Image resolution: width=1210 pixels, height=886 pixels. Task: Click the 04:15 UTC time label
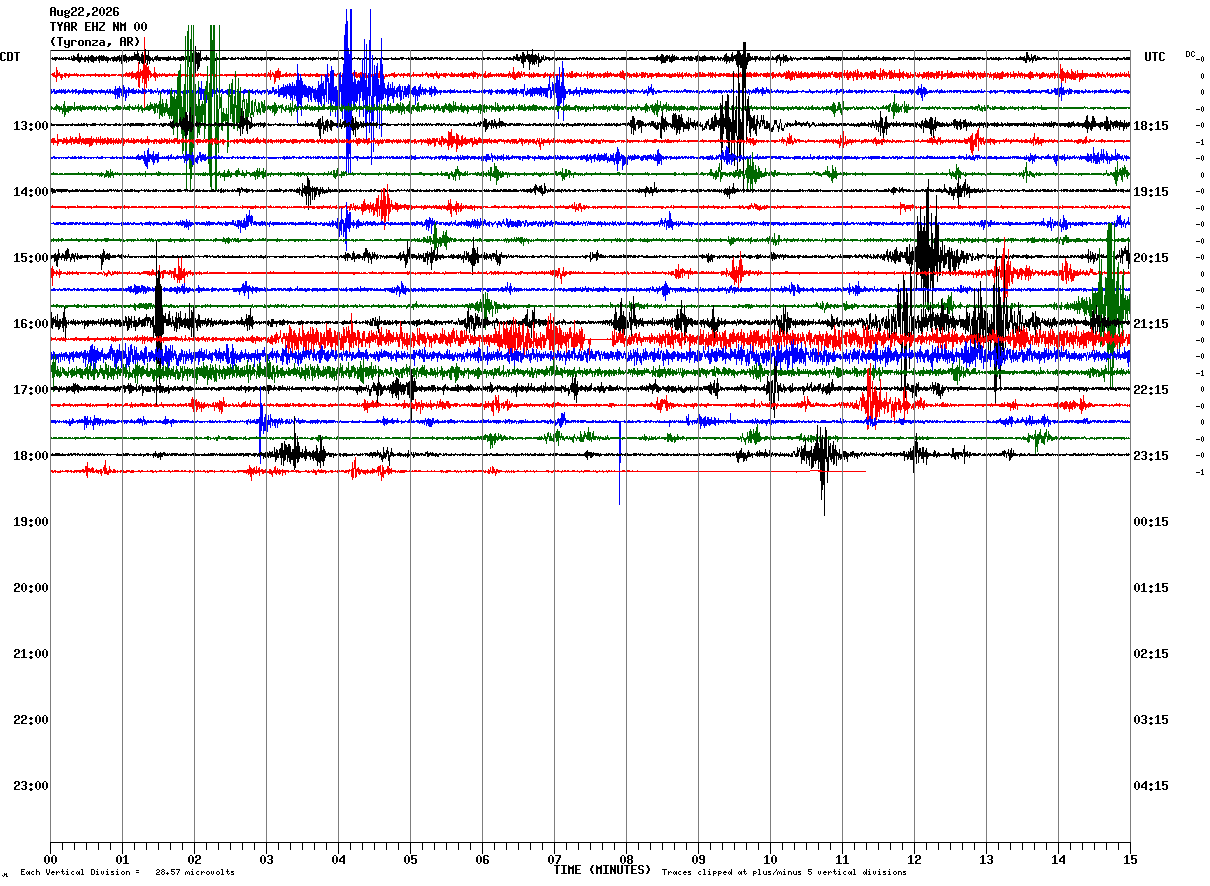tap(1151, 786)
